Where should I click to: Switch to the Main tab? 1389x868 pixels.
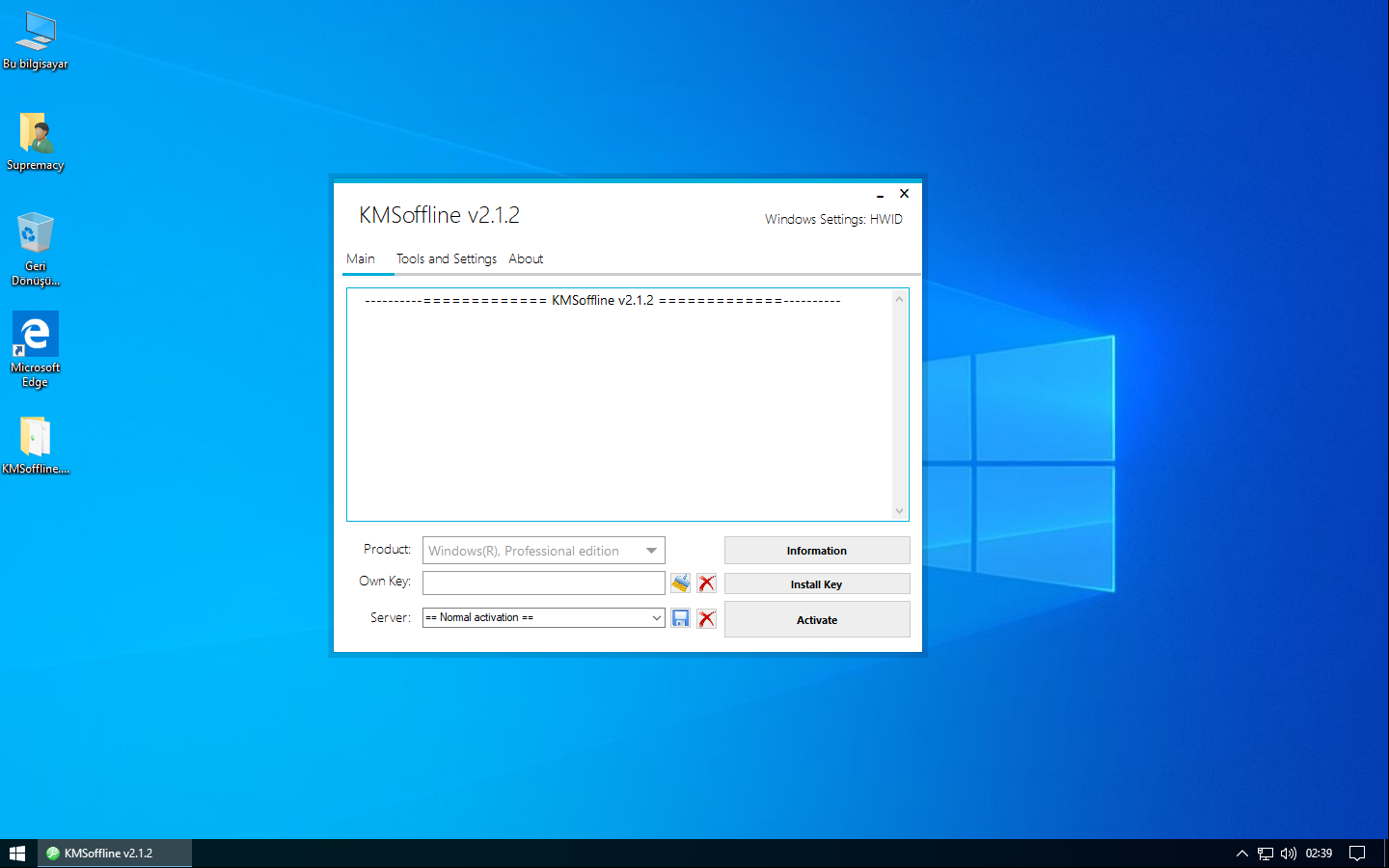361,258
